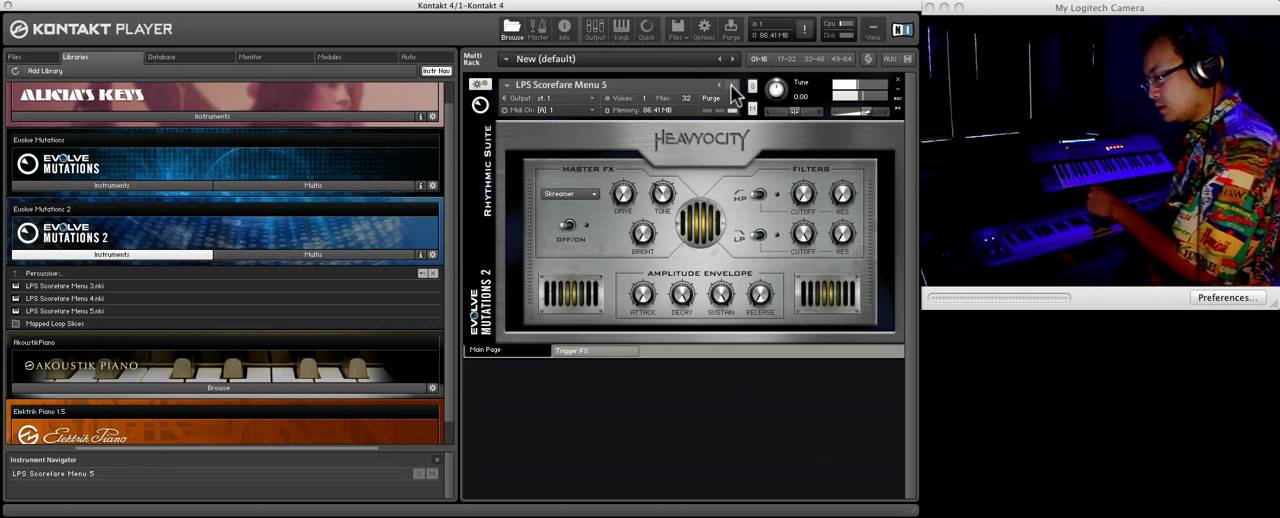Toggle the Master FX off/on switch
The height and width of the screenshot is (518, 1280).
(x=568, y=225)
